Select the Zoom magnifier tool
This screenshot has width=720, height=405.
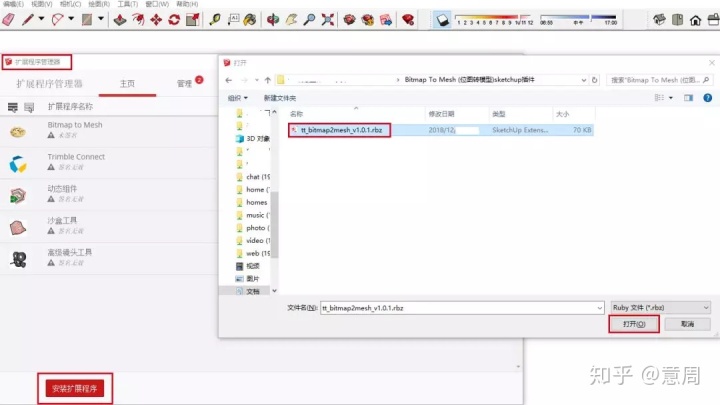click(x=309, y=19)
